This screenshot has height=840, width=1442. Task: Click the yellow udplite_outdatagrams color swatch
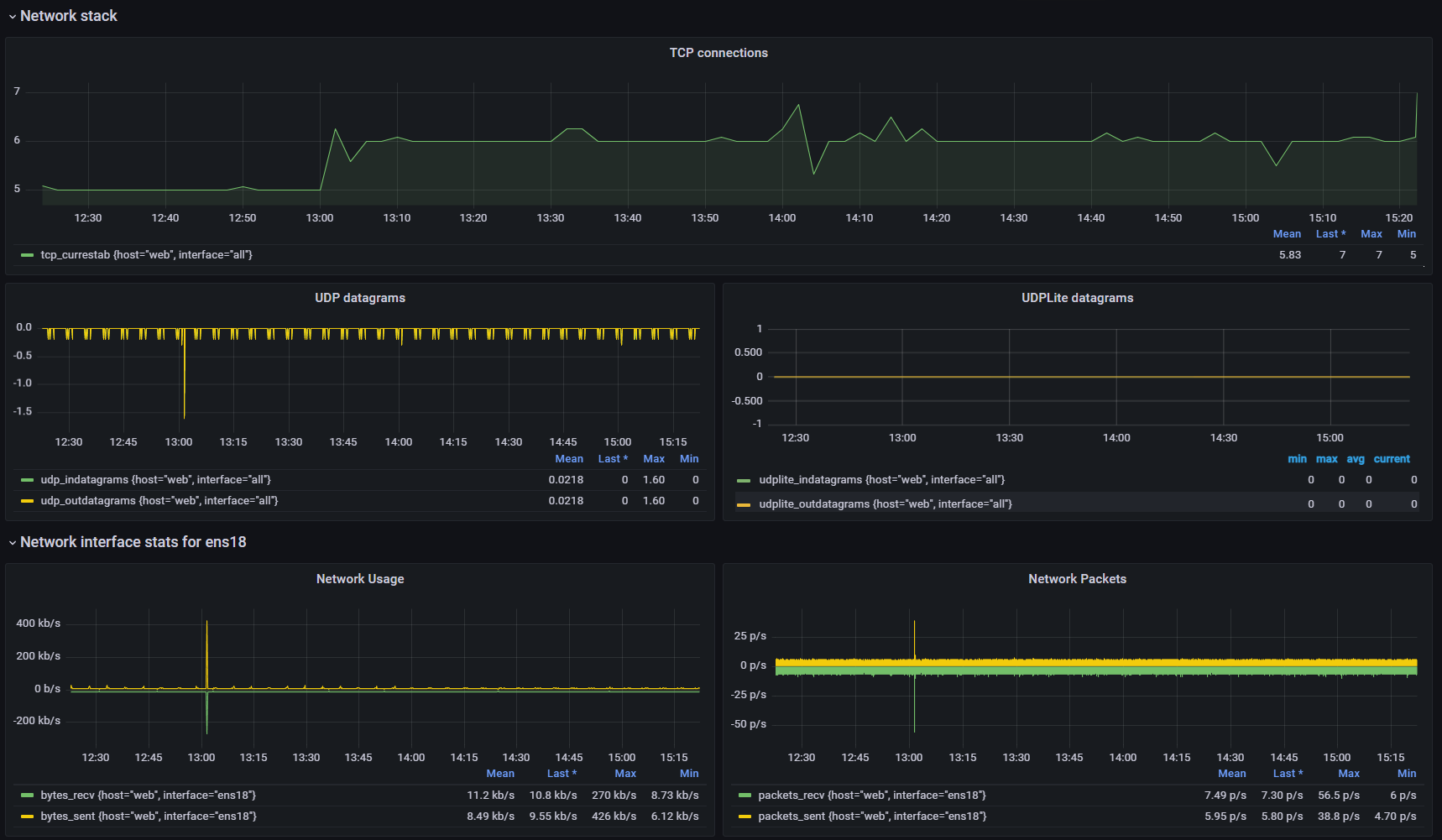744,504
